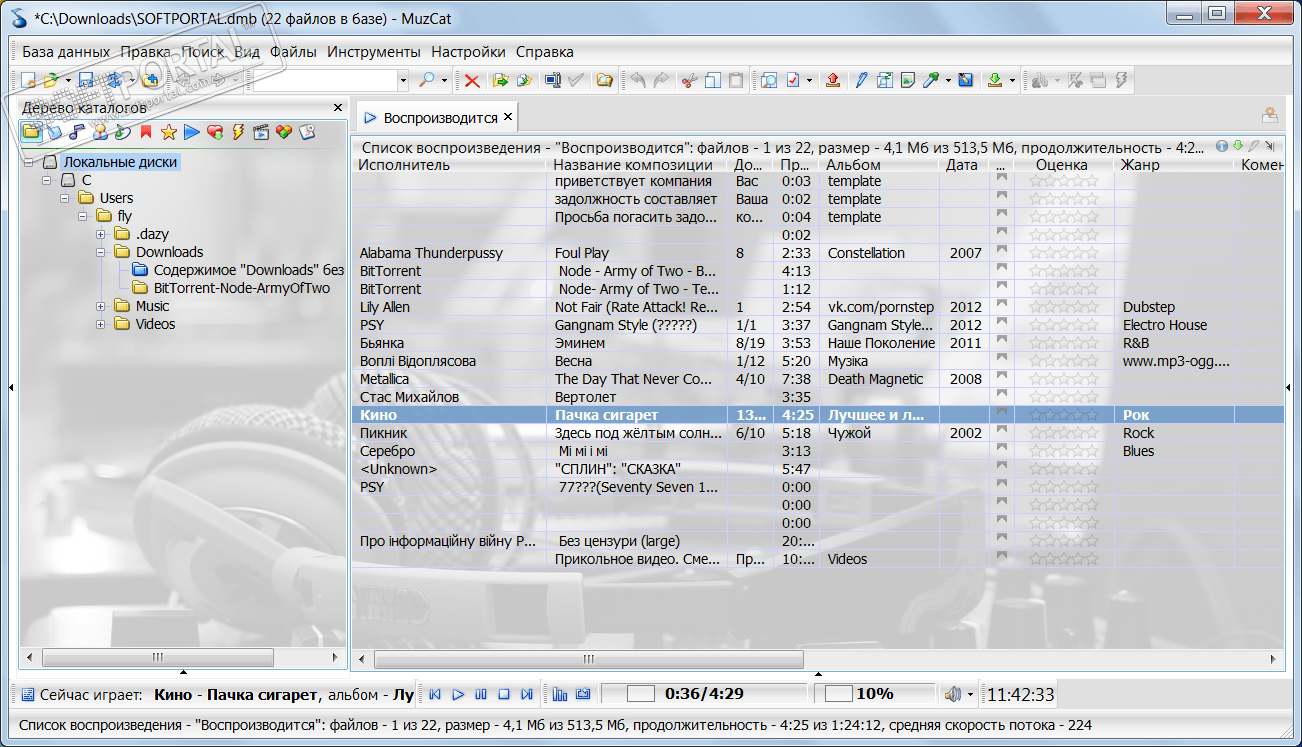This screenshot has height=747, width=1302.
Task: Select the folders view icon in catalog tree toolbar
Action: click(x=31, y=131)
